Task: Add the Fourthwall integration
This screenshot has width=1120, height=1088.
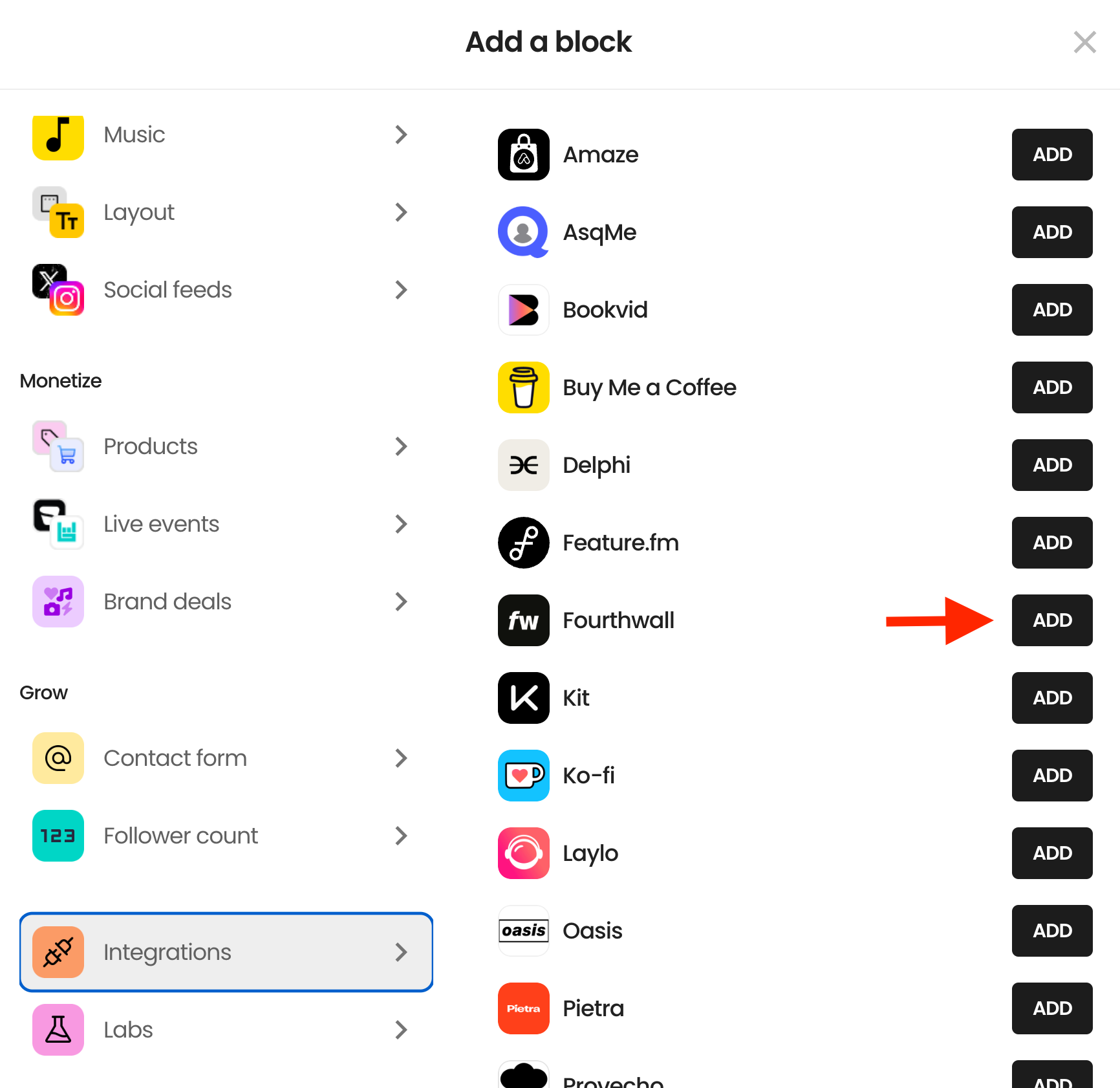Action: click(1052, 620)
